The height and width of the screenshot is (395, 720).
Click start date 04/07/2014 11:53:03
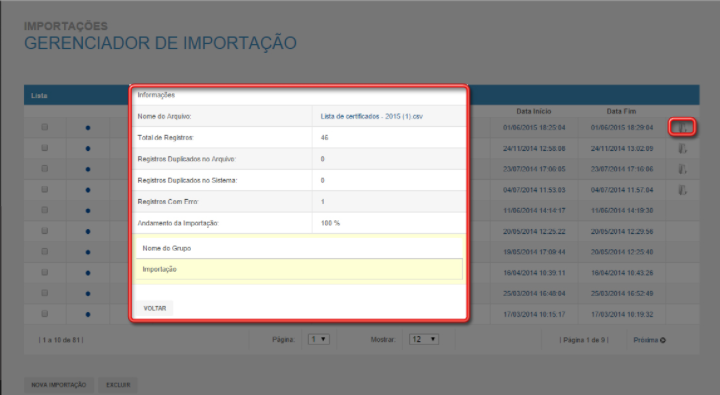point(534,190)
